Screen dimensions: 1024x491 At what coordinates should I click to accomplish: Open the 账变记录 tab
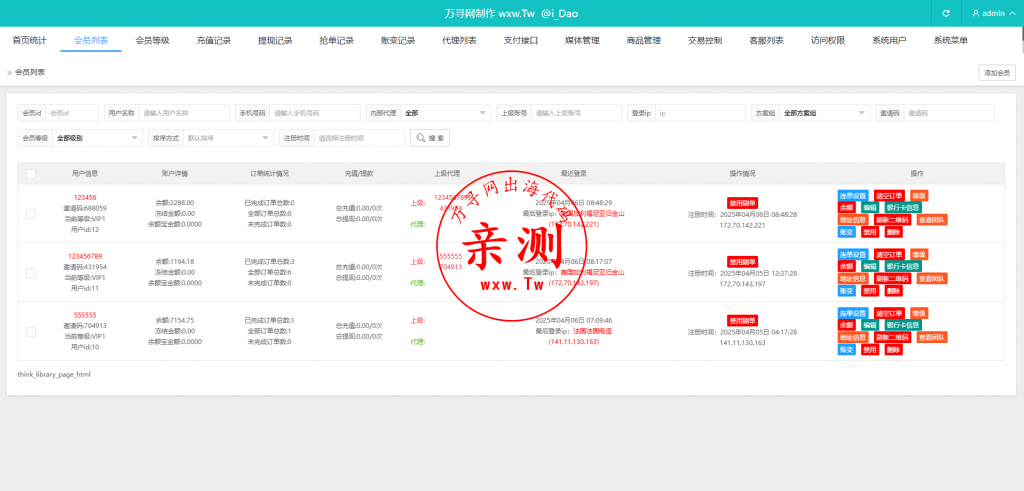coord(398,40)
